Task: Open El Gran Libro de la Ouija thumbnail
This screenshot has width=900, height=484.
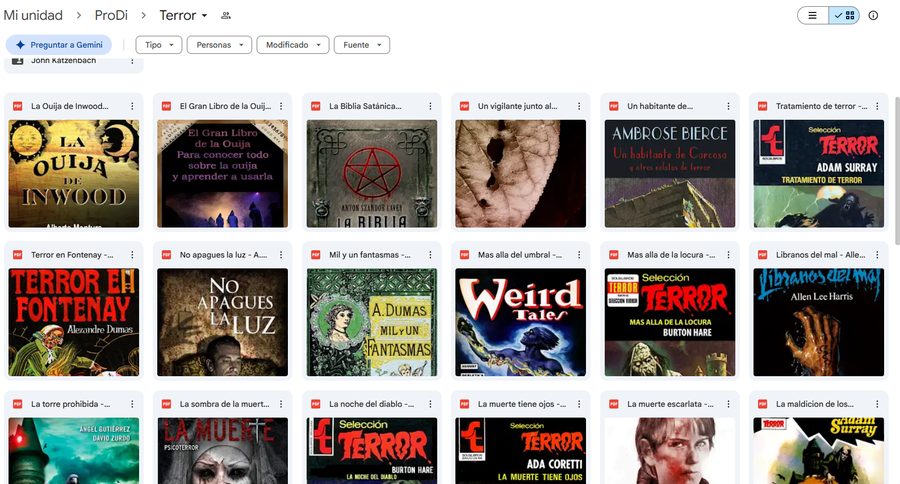Action: pyautogui.click(x=223, y=173)
